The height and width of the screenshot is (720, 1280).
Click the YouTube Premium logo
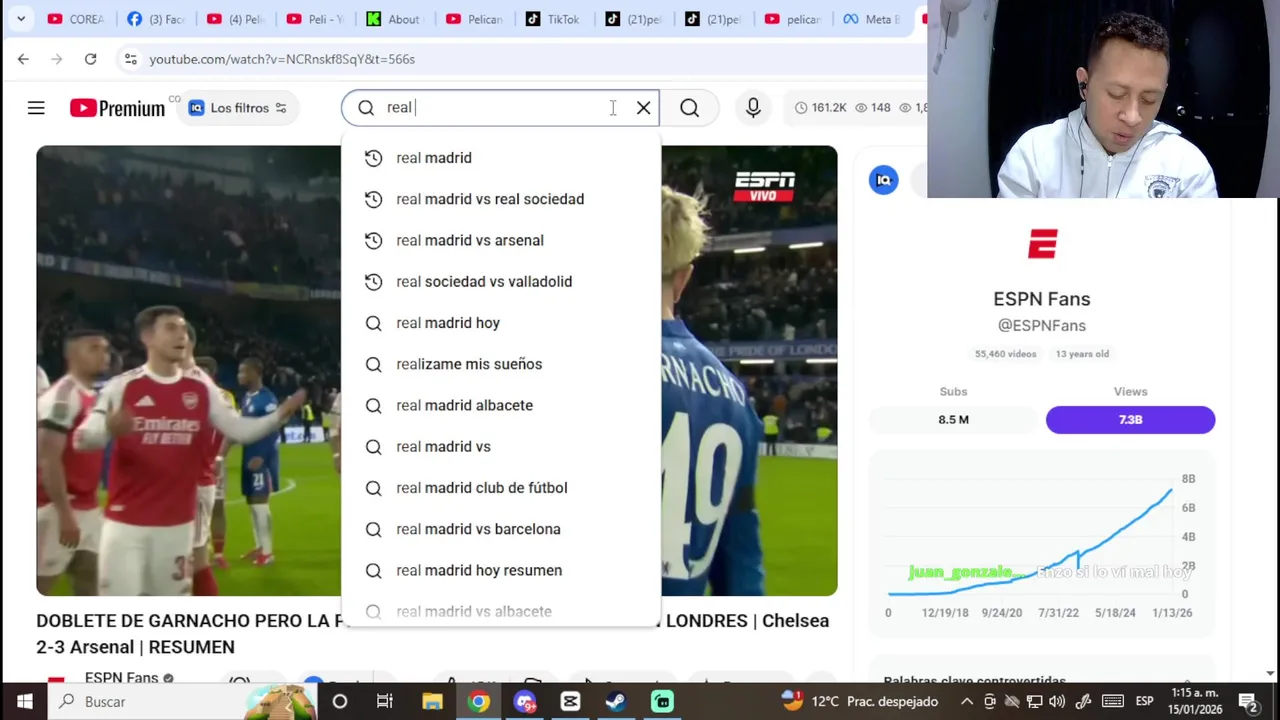(x=117, y=108)
